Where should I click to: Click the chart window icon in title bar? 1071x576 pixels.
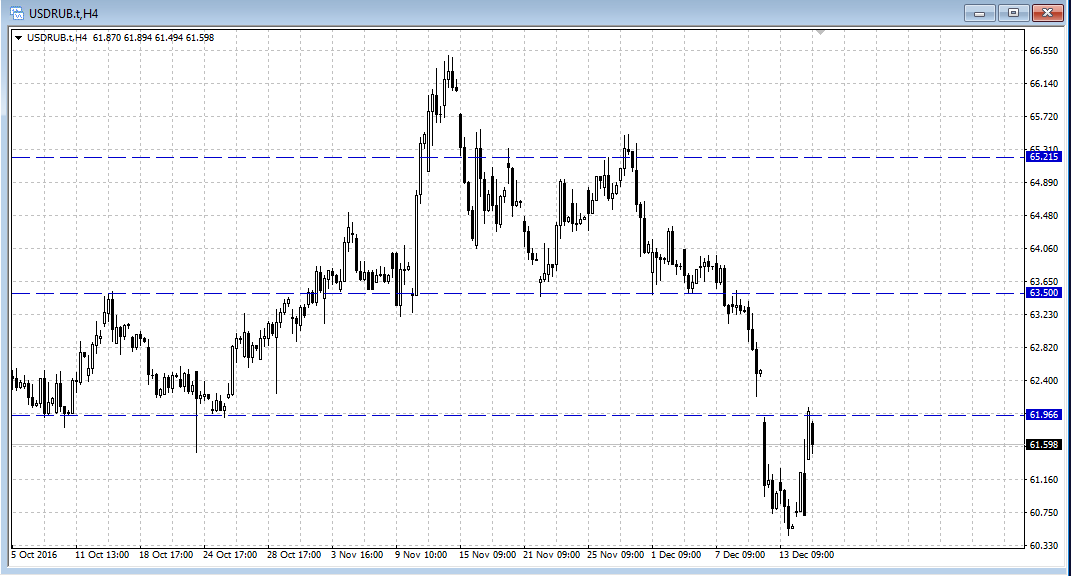(16, 13)
